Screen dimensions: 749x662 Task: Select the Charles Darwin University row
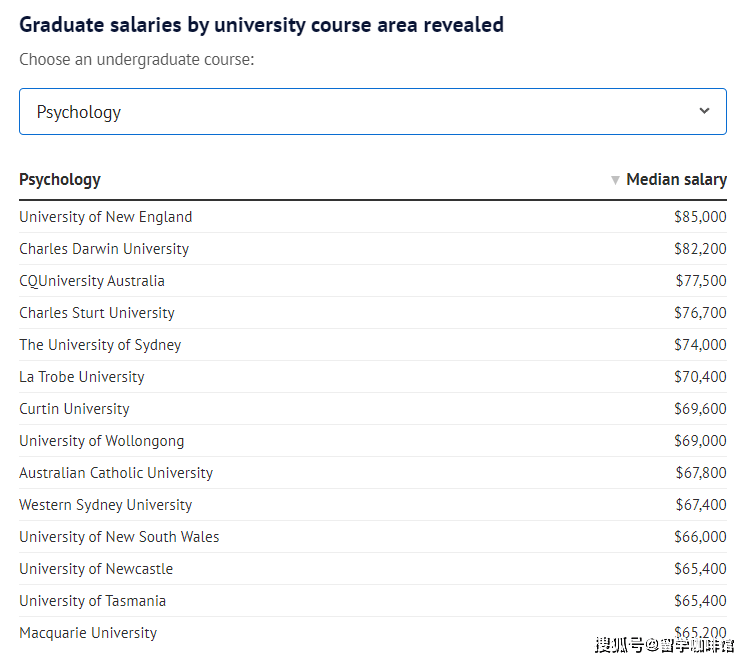click(x=104, y=249)
